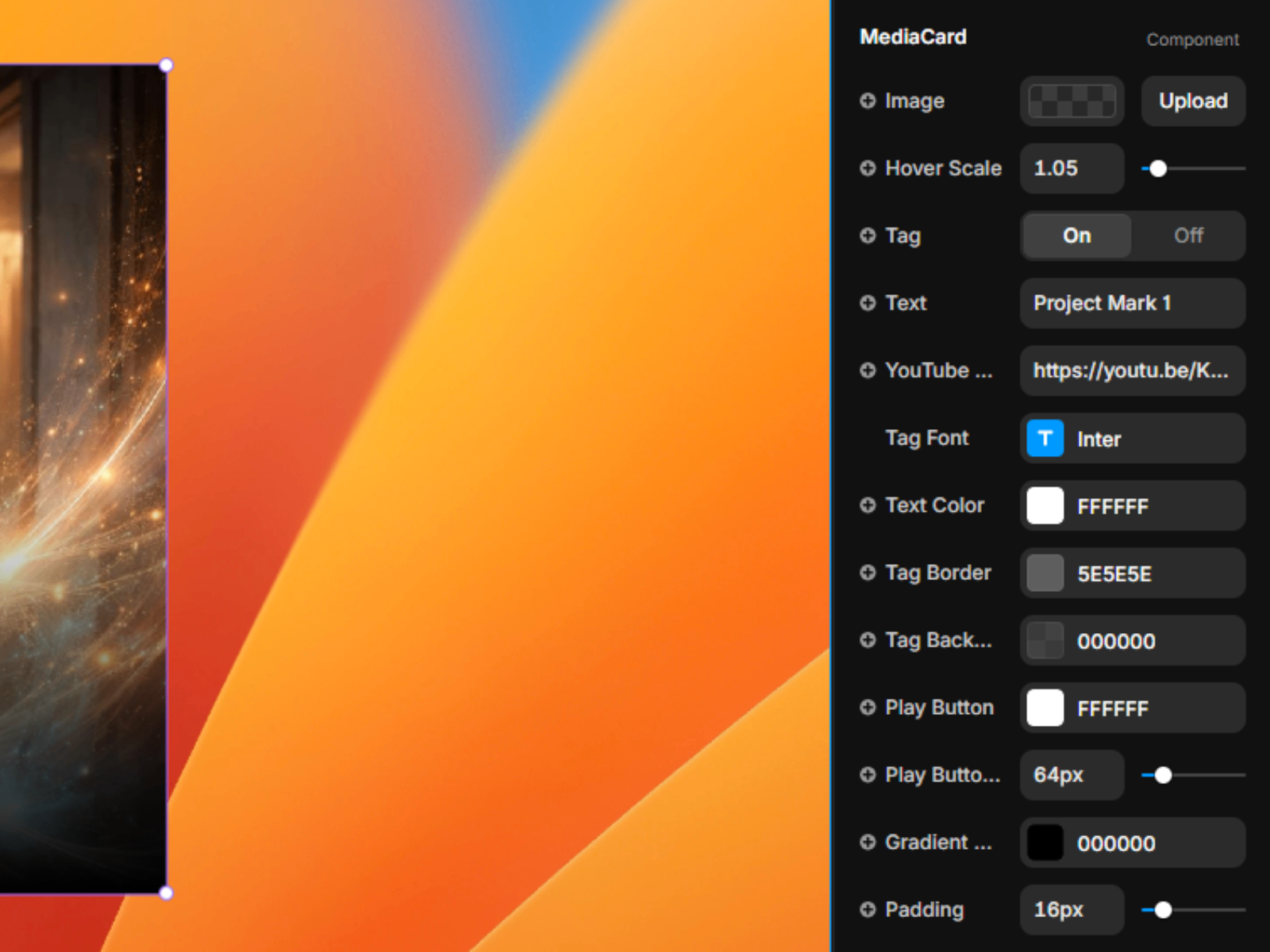Viewport: 1270px width, 952px height.
Task: Click the plus icon beside Tag property
Action: pyautogui.click(x=868, y=236)
